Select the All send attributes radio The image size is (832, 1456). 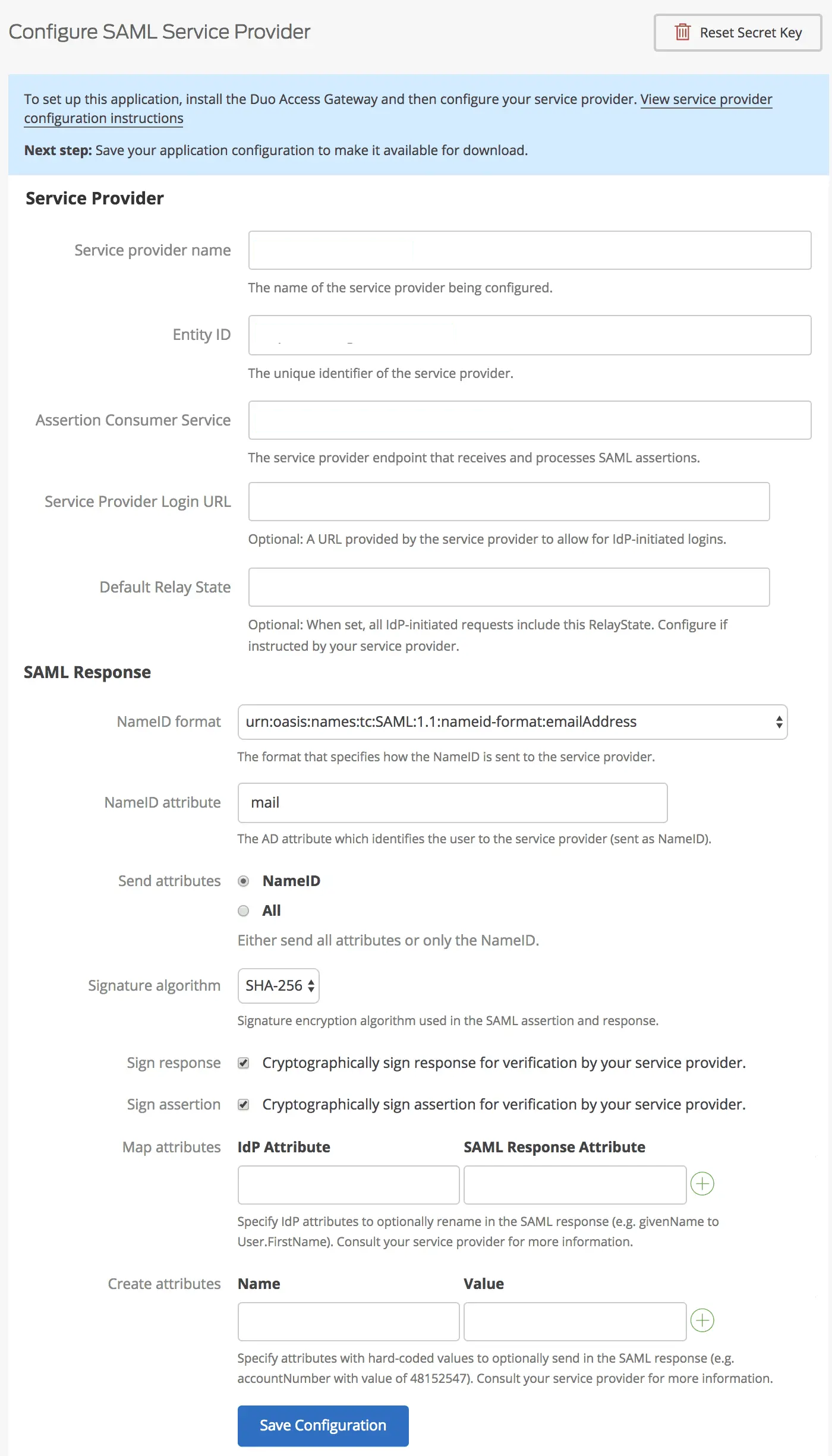pos(244,910)
